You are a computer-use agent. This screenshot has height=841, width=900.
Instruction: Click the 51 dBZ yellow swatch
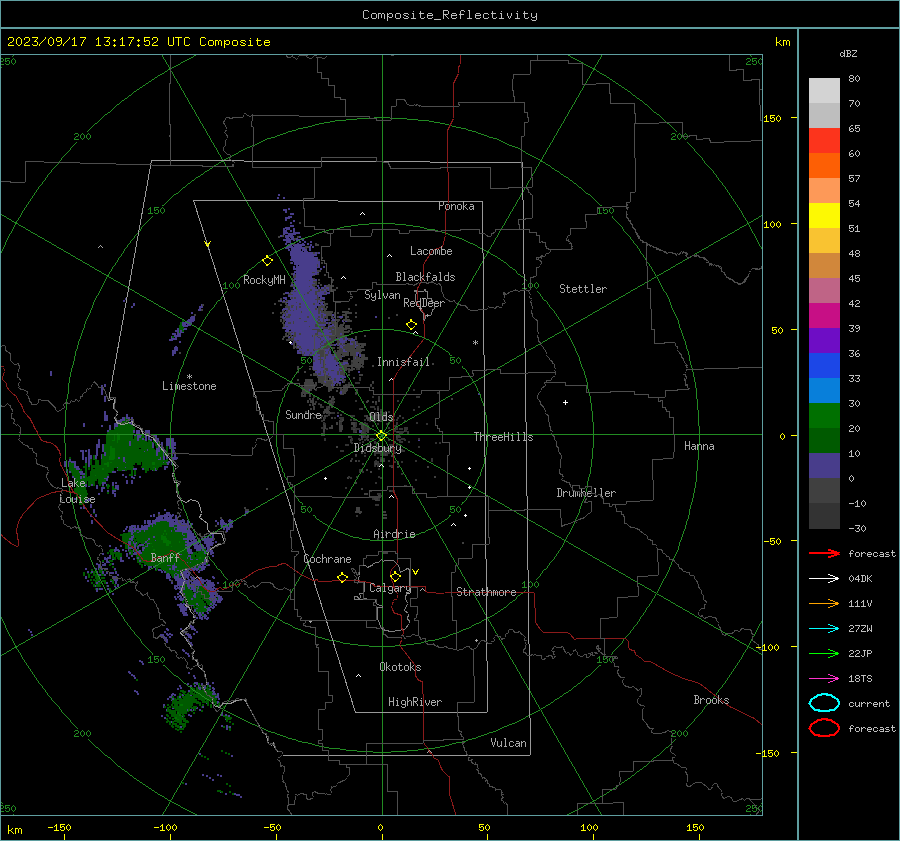click(824, 215)
